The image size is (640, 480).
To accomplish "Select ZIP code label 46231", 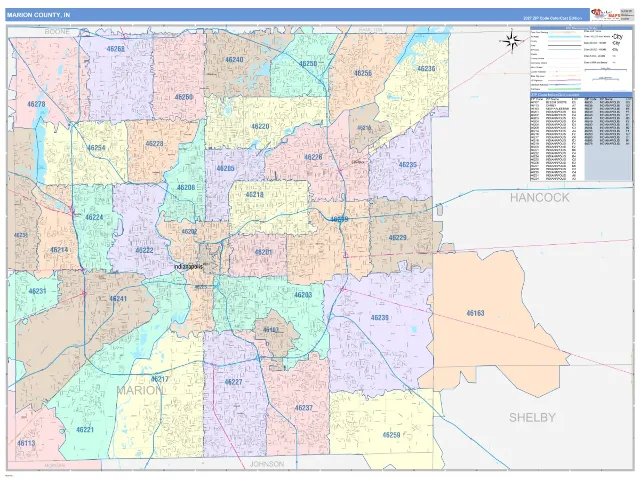I will [x=38, y=291].
